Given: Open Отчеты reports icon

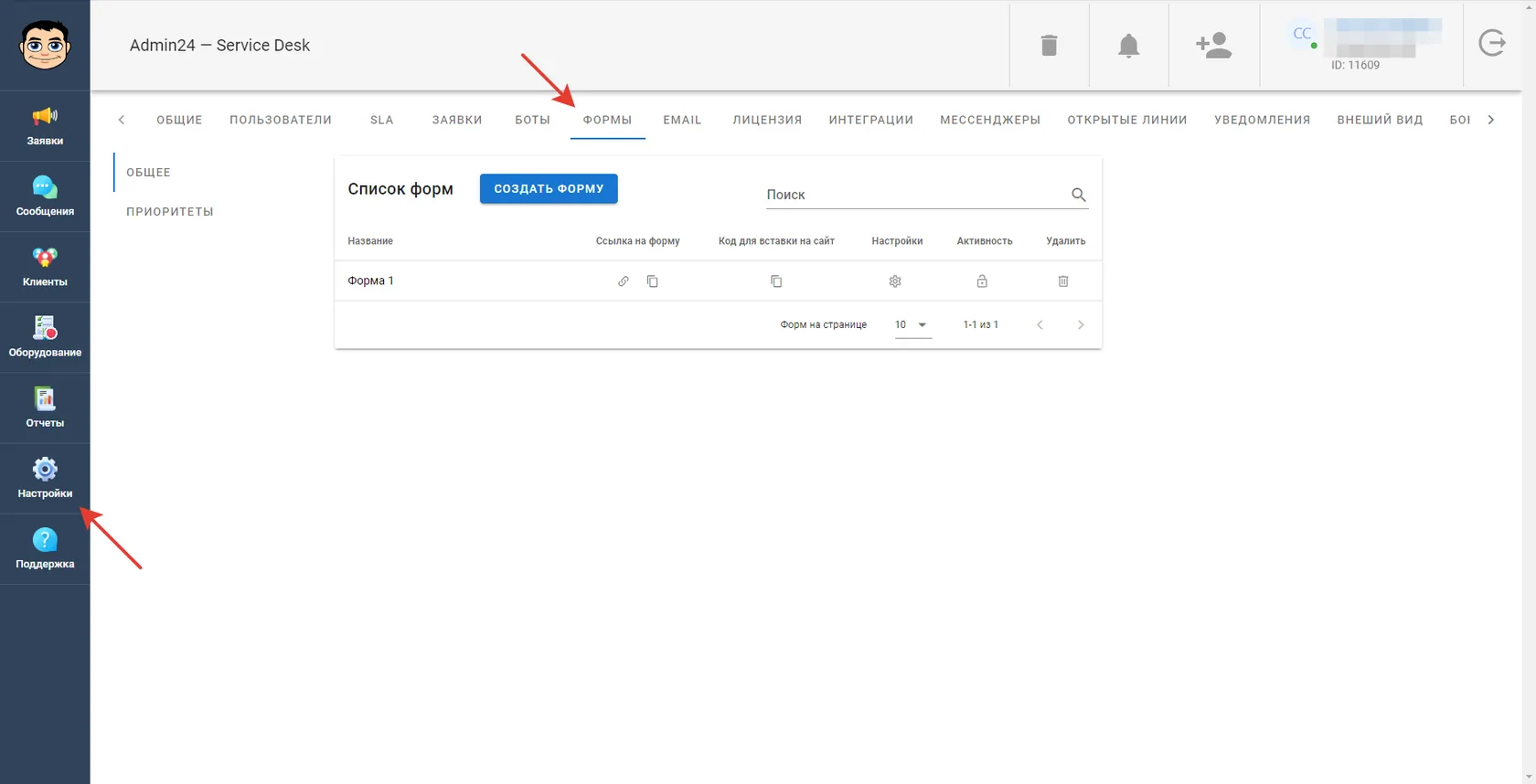Looking at the screenshot, I should click(45, 408).
